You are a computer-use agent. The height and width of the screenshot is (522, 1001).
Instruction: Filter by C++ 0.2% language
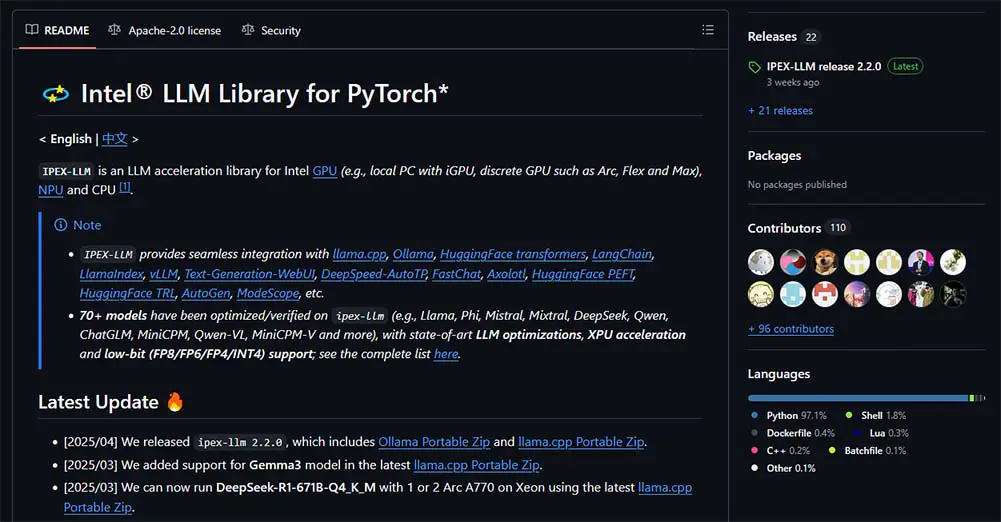pos(781,451)
